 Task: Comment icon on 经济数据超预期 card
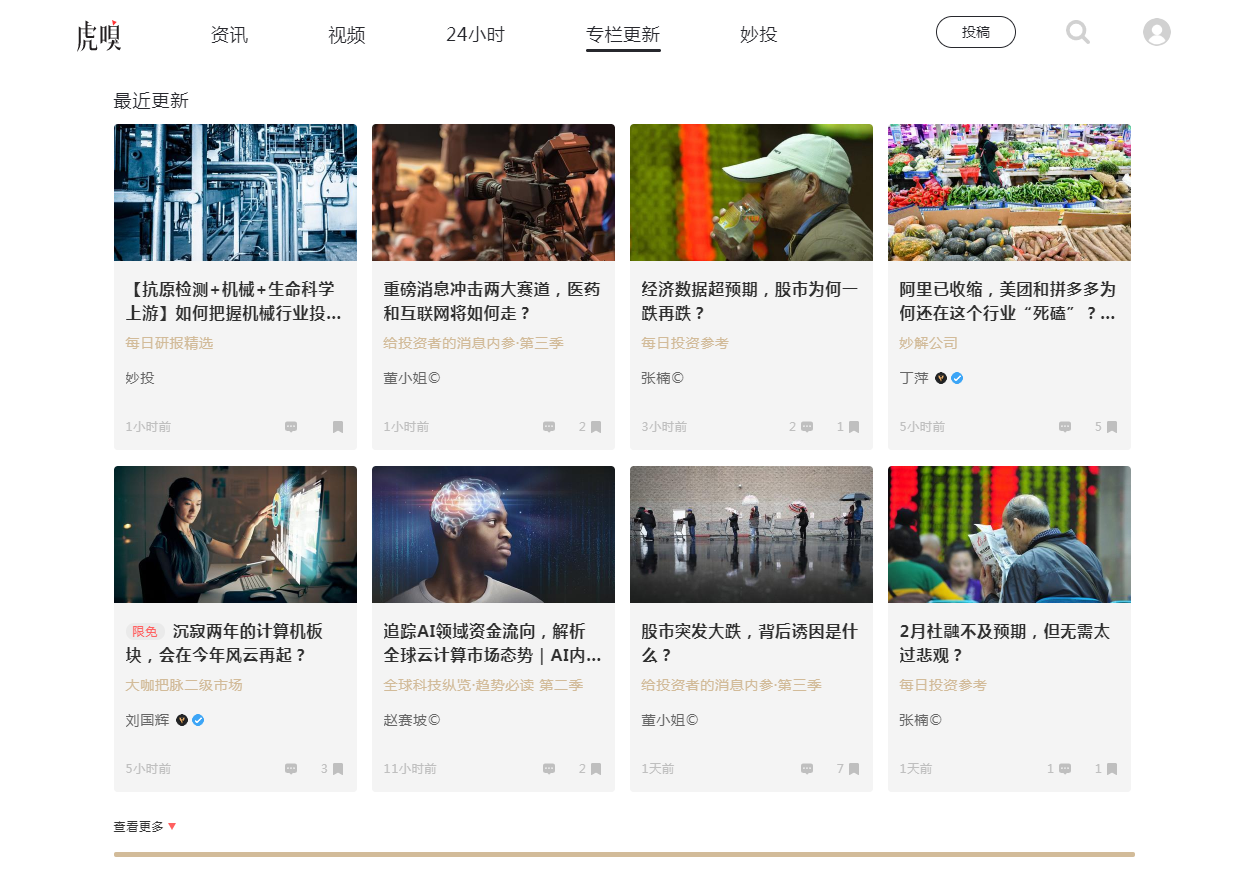(x=807, y=427)
